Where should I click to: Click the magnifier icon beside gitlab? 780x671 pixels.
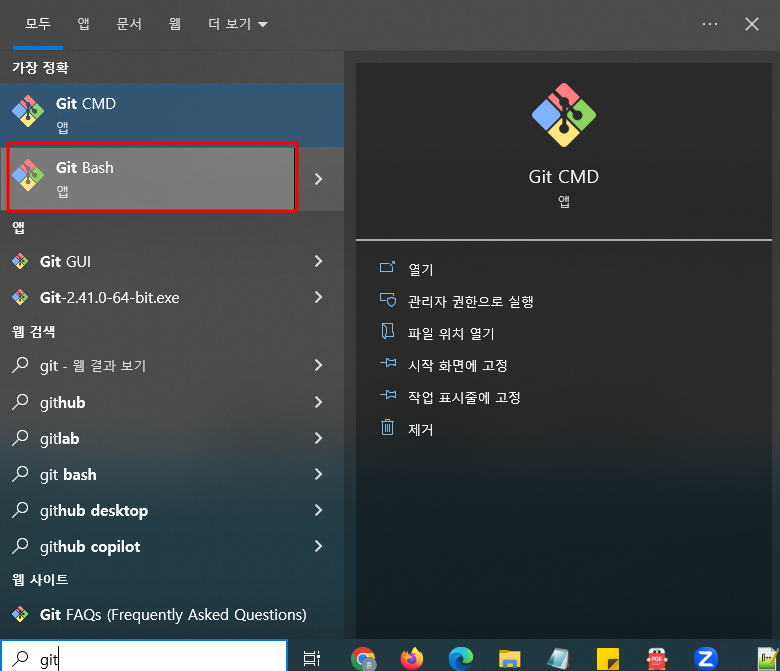point(20,438)
